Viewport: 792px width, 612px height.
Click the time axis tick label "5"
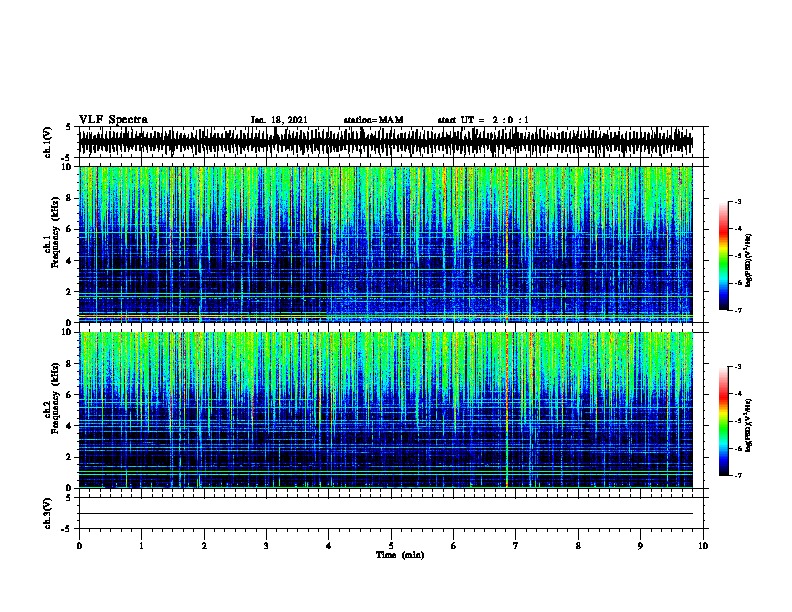click(391, 546)
